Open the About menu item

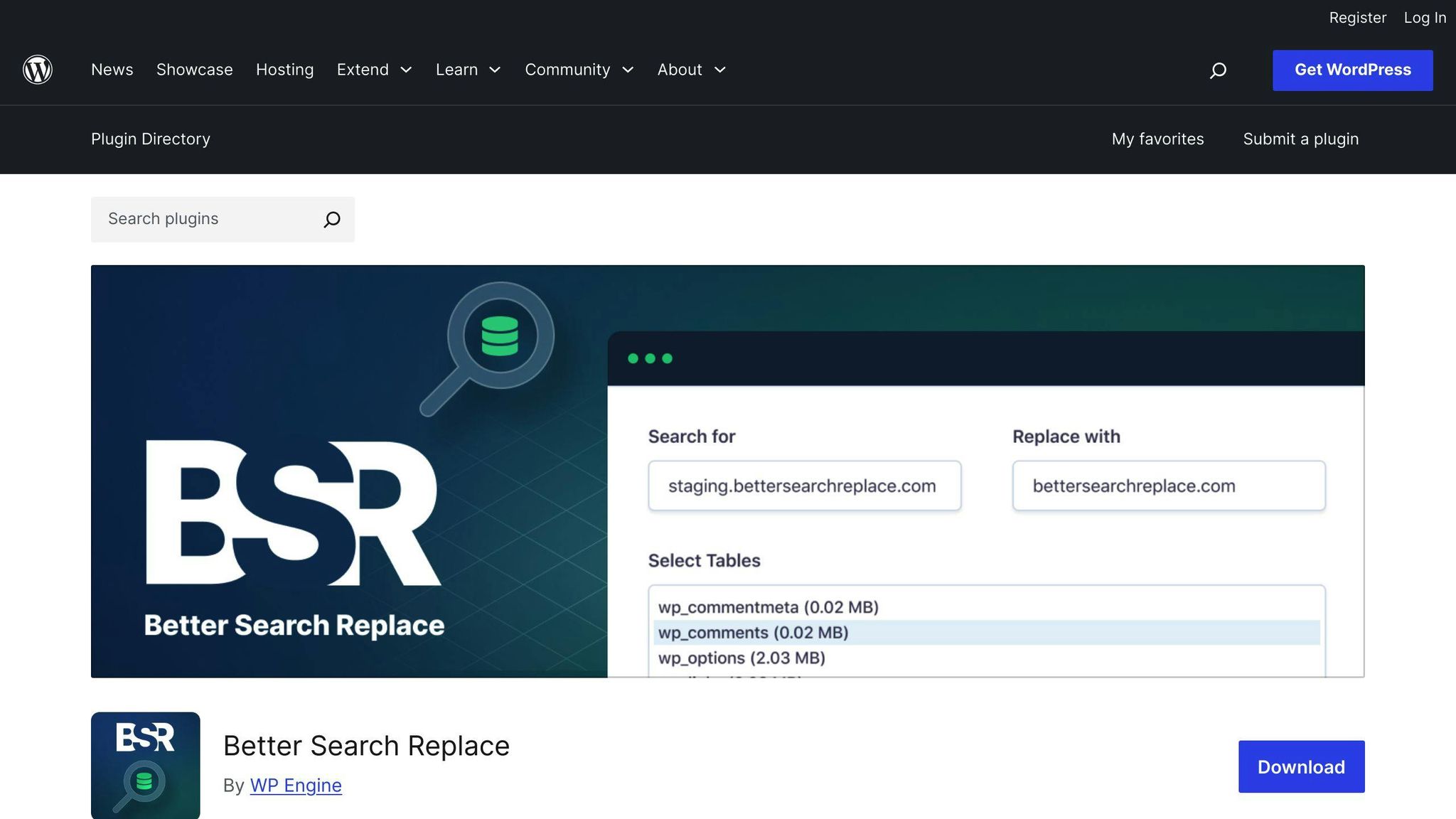(x=680, y=70)
